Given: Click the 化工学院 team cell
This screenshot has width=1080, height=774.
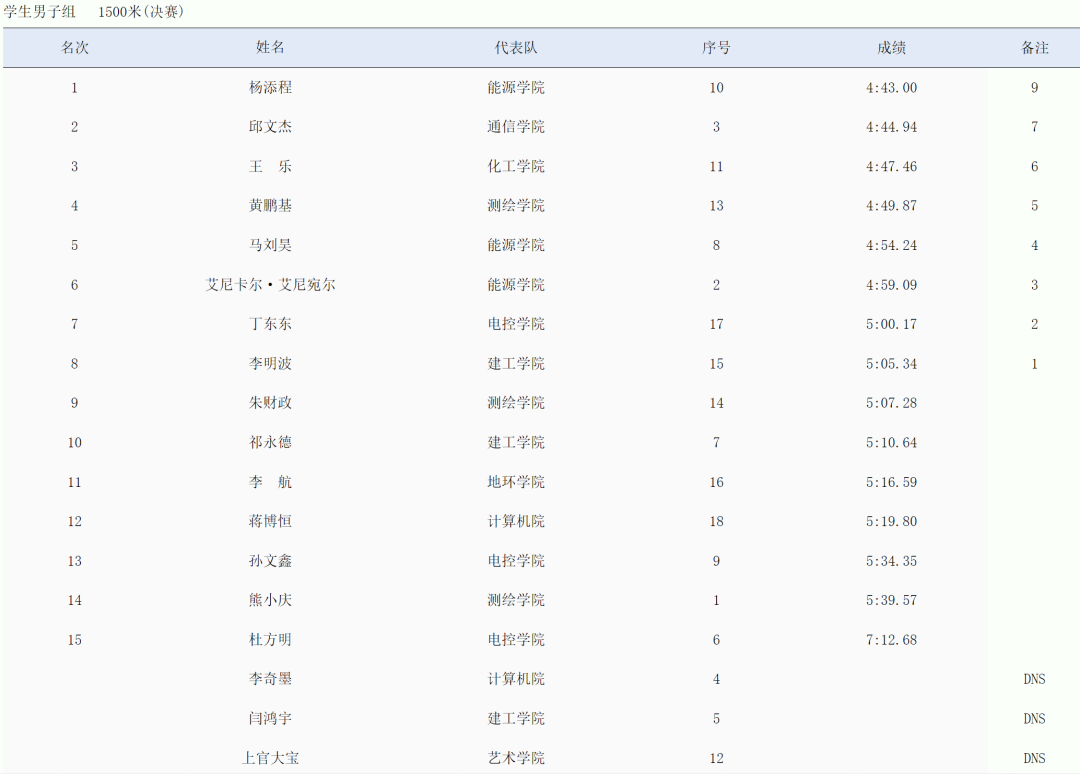Looking at the screenshot, I should coord(516,167).
